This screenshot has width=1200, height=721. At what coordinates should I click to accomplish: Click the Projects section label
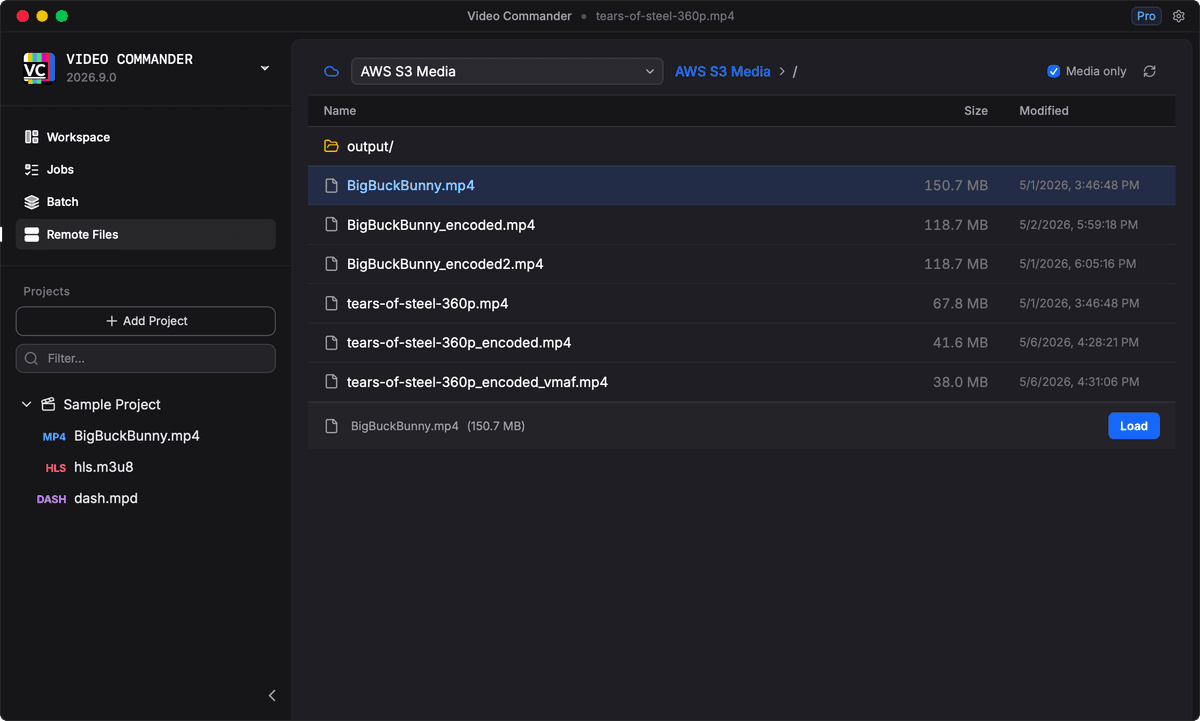(47, 291)
